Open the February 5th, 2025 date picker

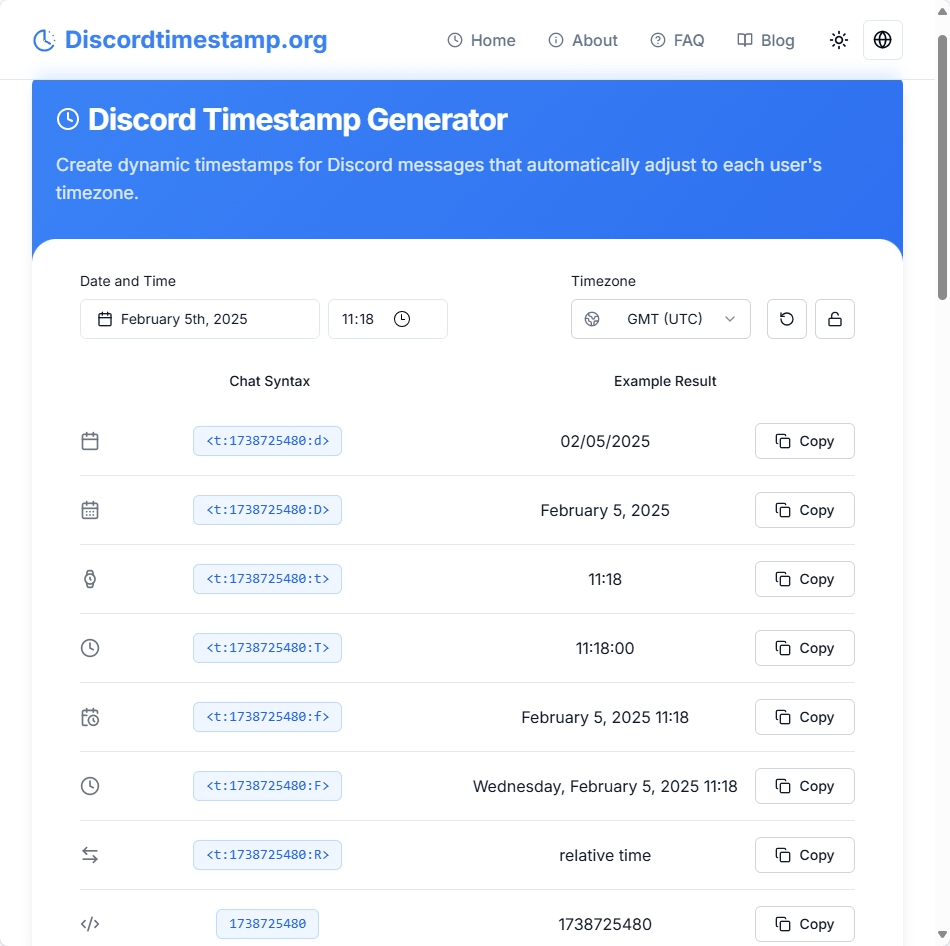pos(199,318)
